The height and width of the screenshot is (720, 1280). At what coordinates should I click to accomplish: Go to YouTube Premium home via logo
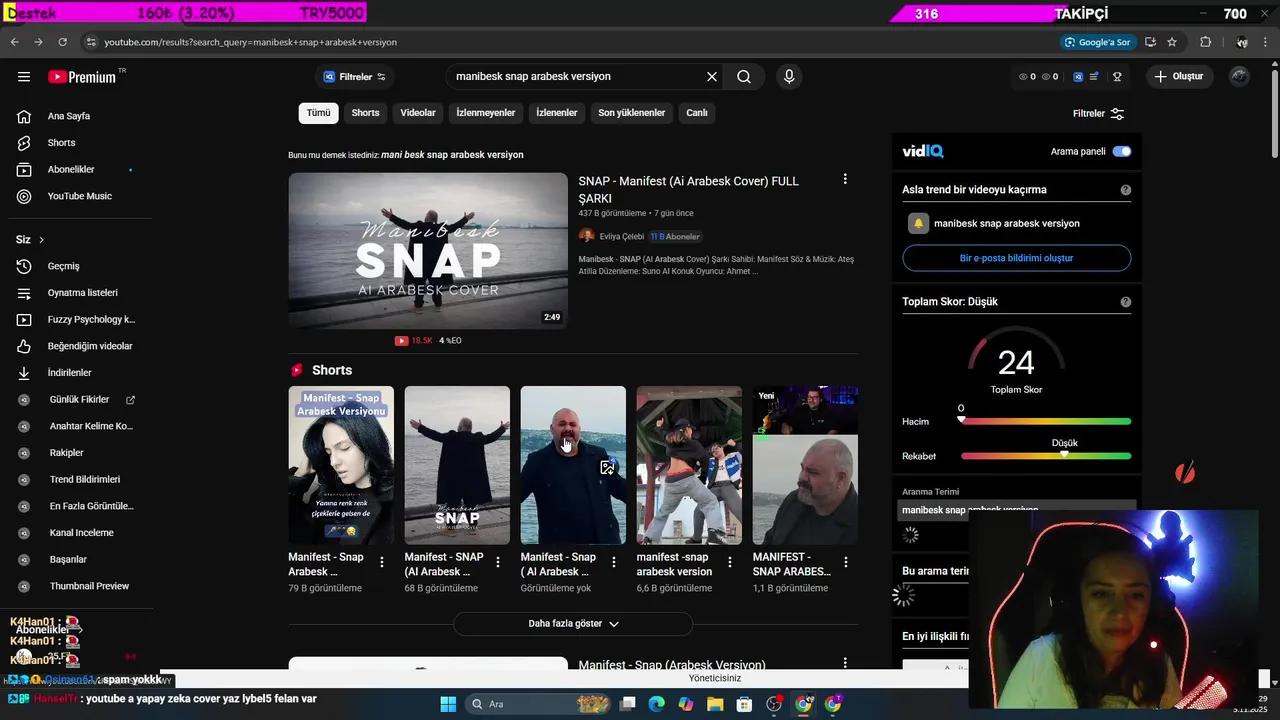click(x=84, y=77)
